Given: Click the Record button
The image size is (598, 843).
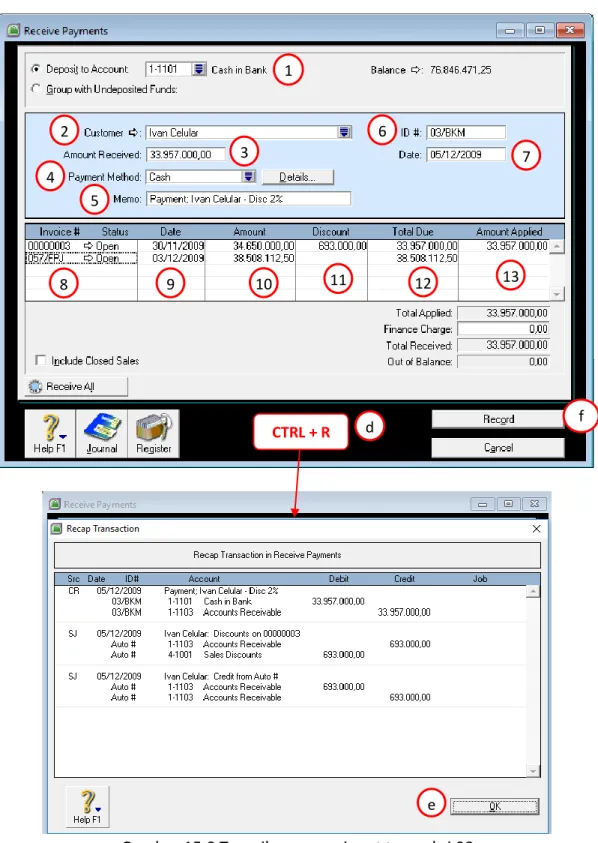Looking at the screenshot, I should pyautogui.click(x=498, y=419).
